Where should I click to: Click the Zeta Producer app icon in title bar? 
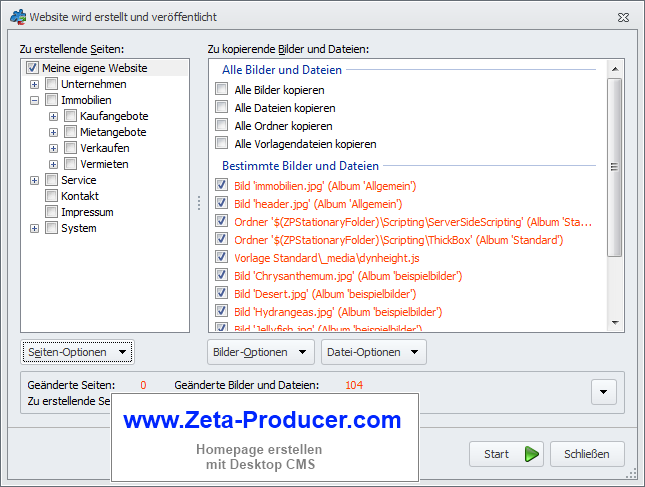(18, 17)
